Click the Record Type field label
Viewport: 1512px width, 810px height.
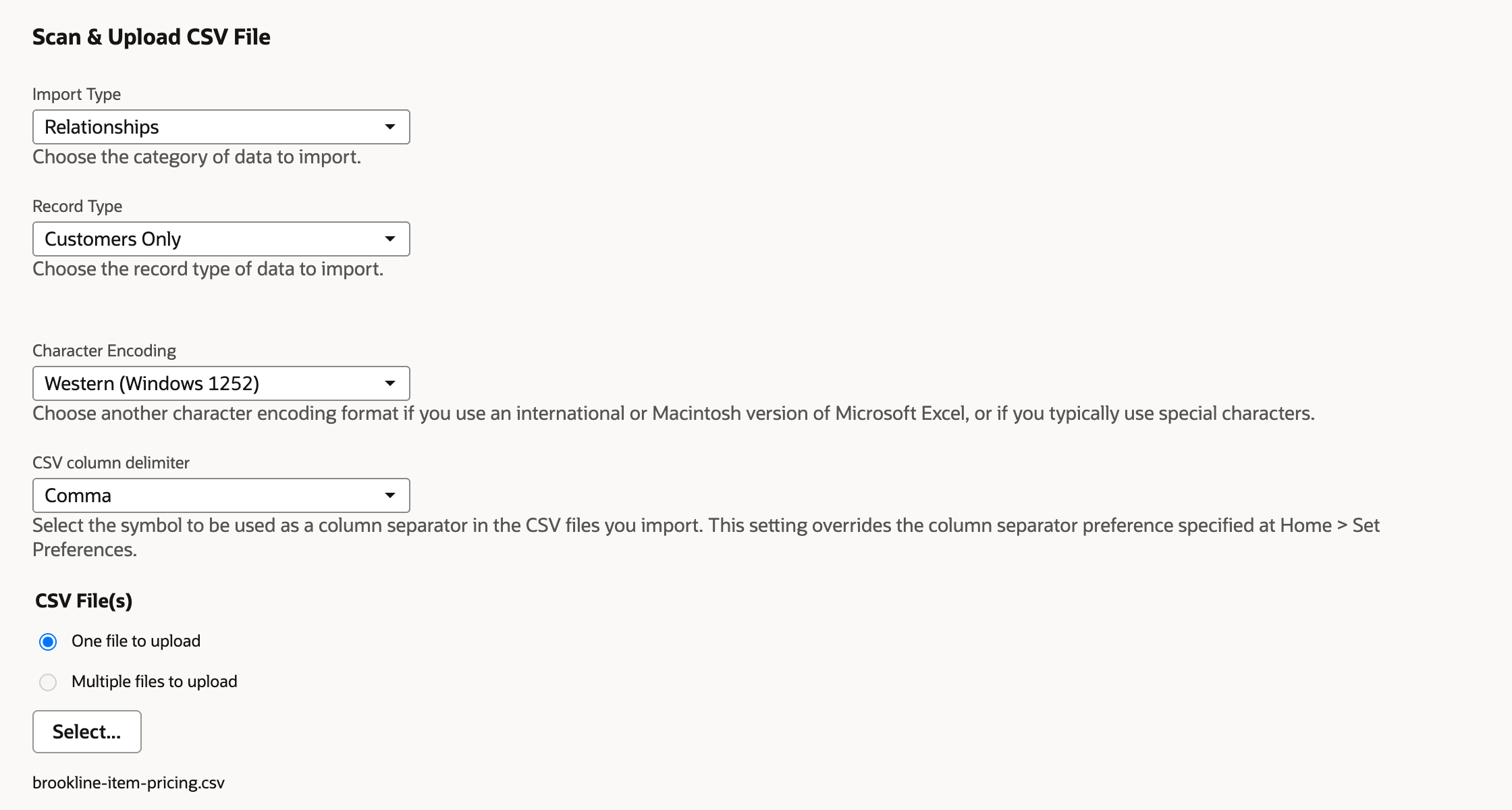click(77, 207)
